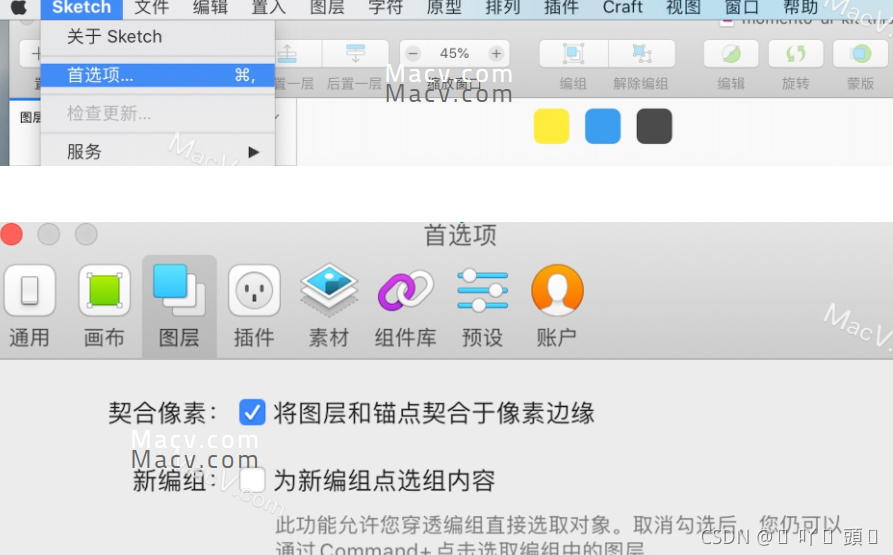Screen dimensions: 893x555
Task: Choose 关于 Sketch menu entry
Action: click(158, 37)
